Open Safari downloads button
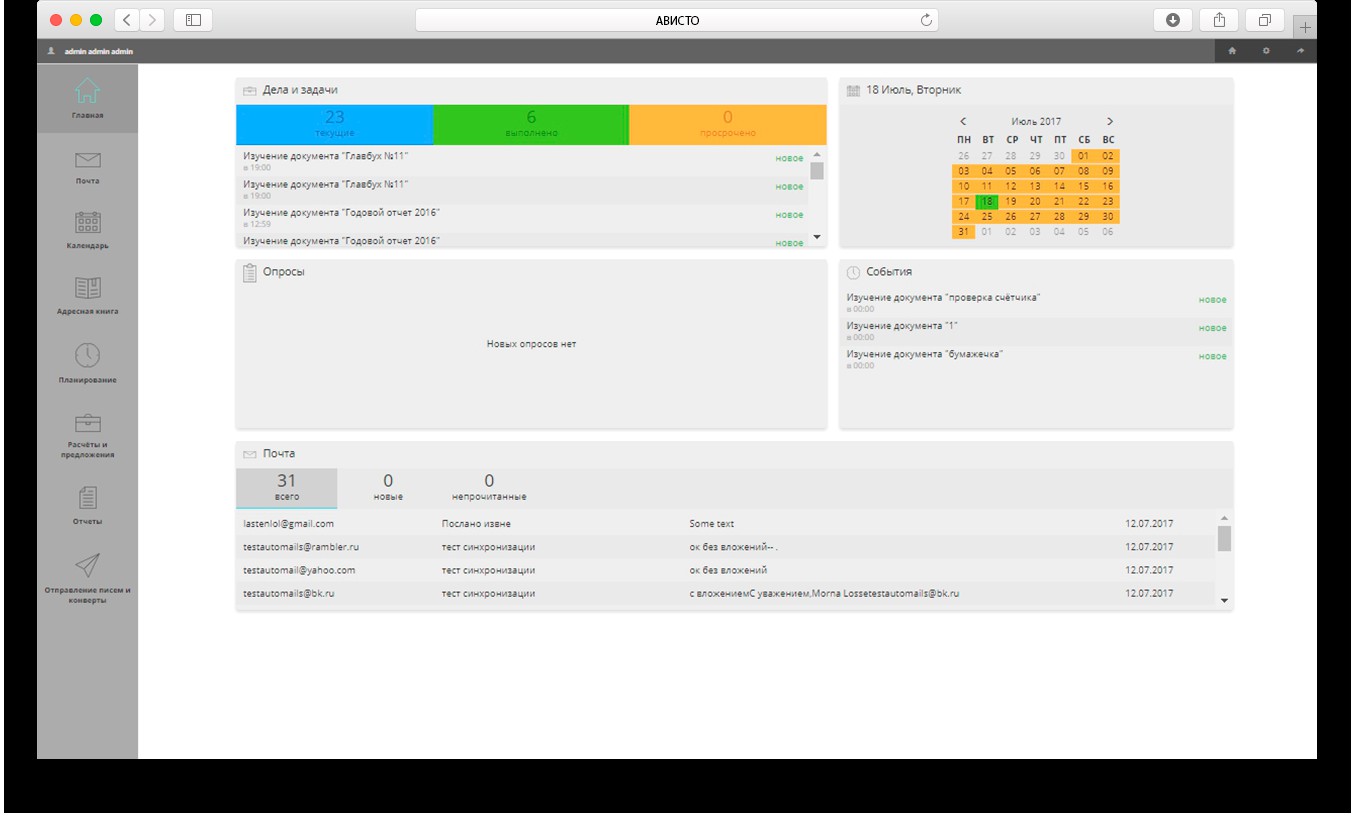 click(1173, 20)
